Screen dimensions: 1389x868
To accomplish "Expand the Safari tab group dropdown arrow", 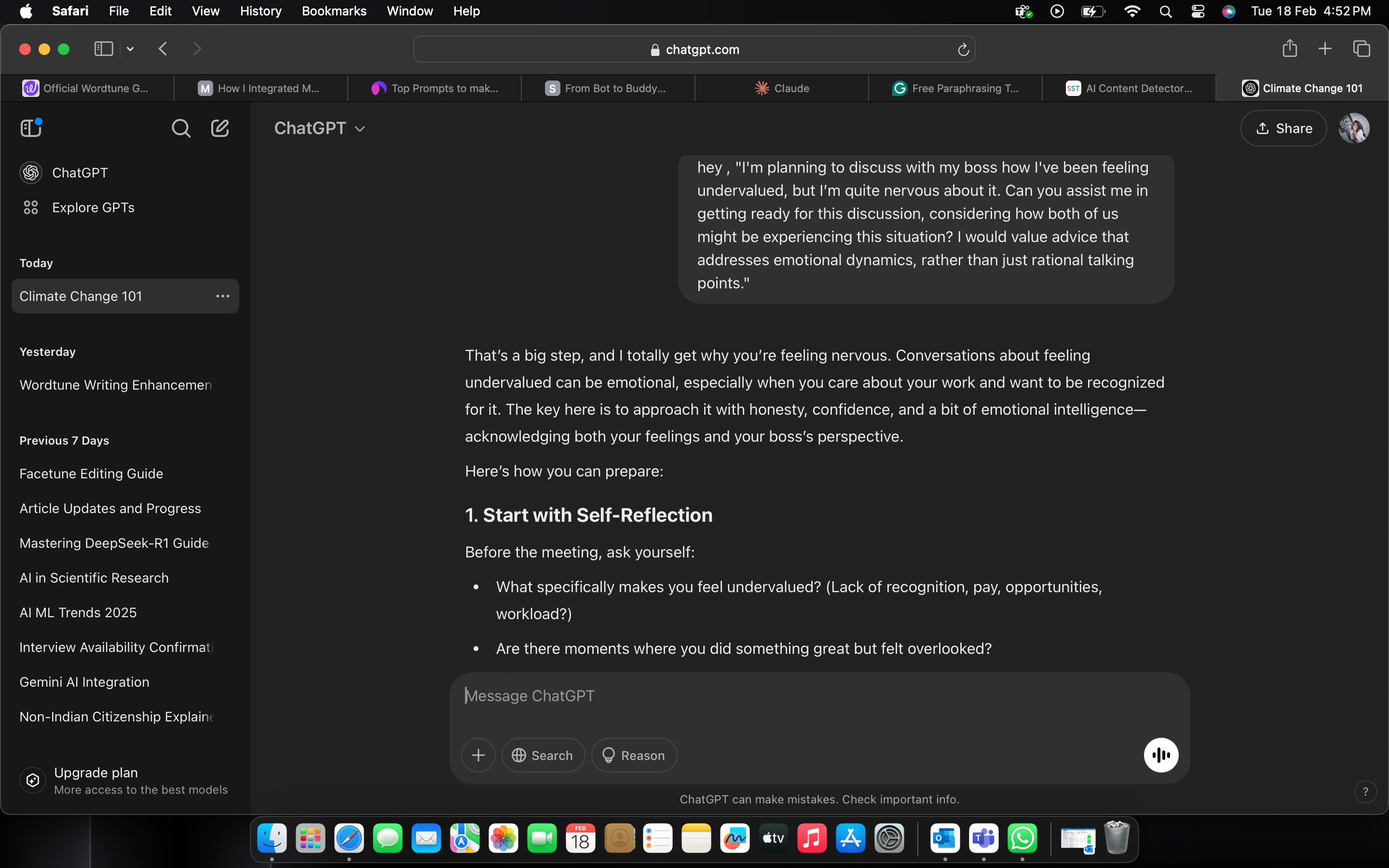I will (130, 49).
